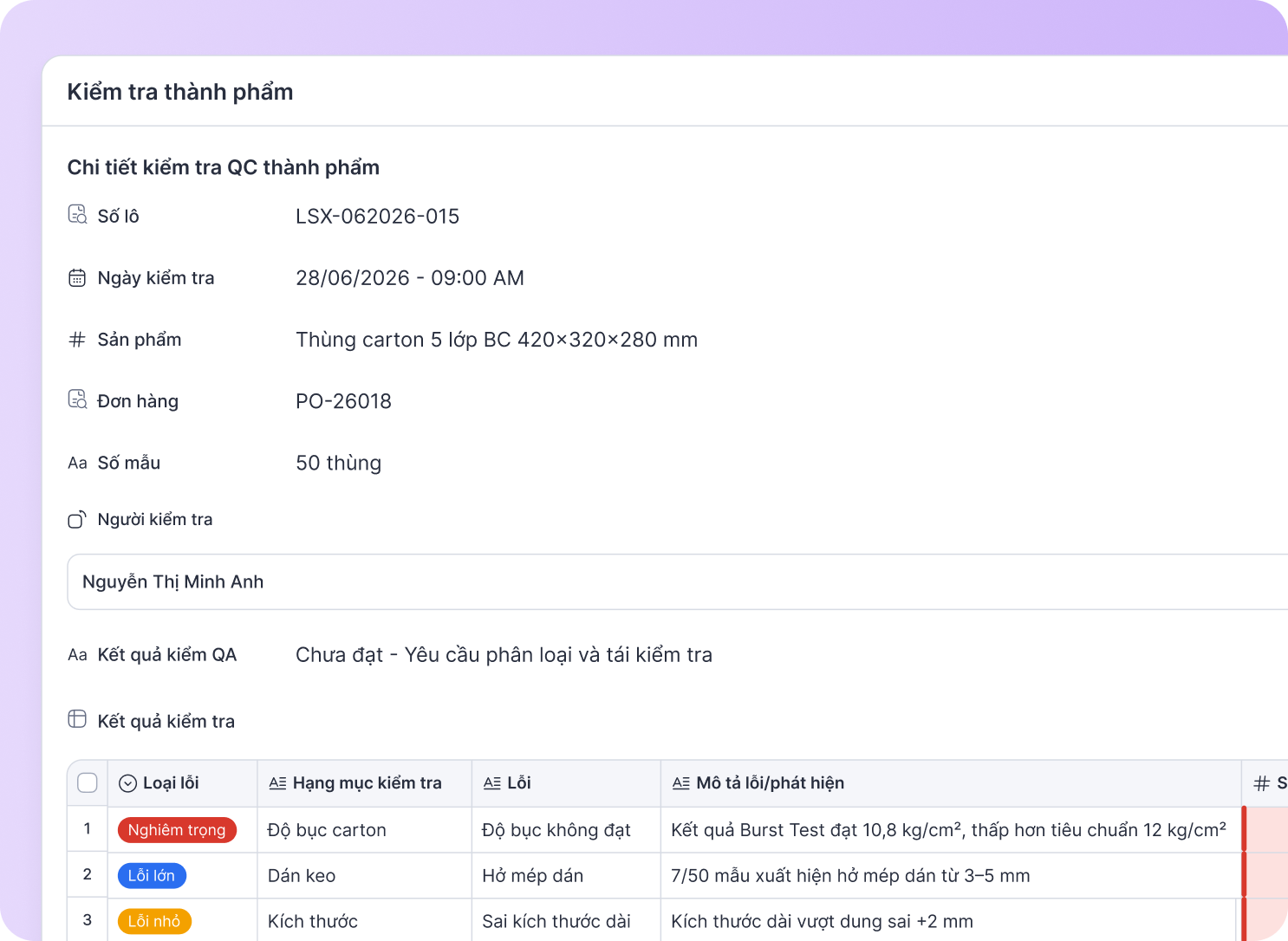Screen dimensions: 1288x941
Task: Select row number 2 in the table
Action: tap(88, 875)
